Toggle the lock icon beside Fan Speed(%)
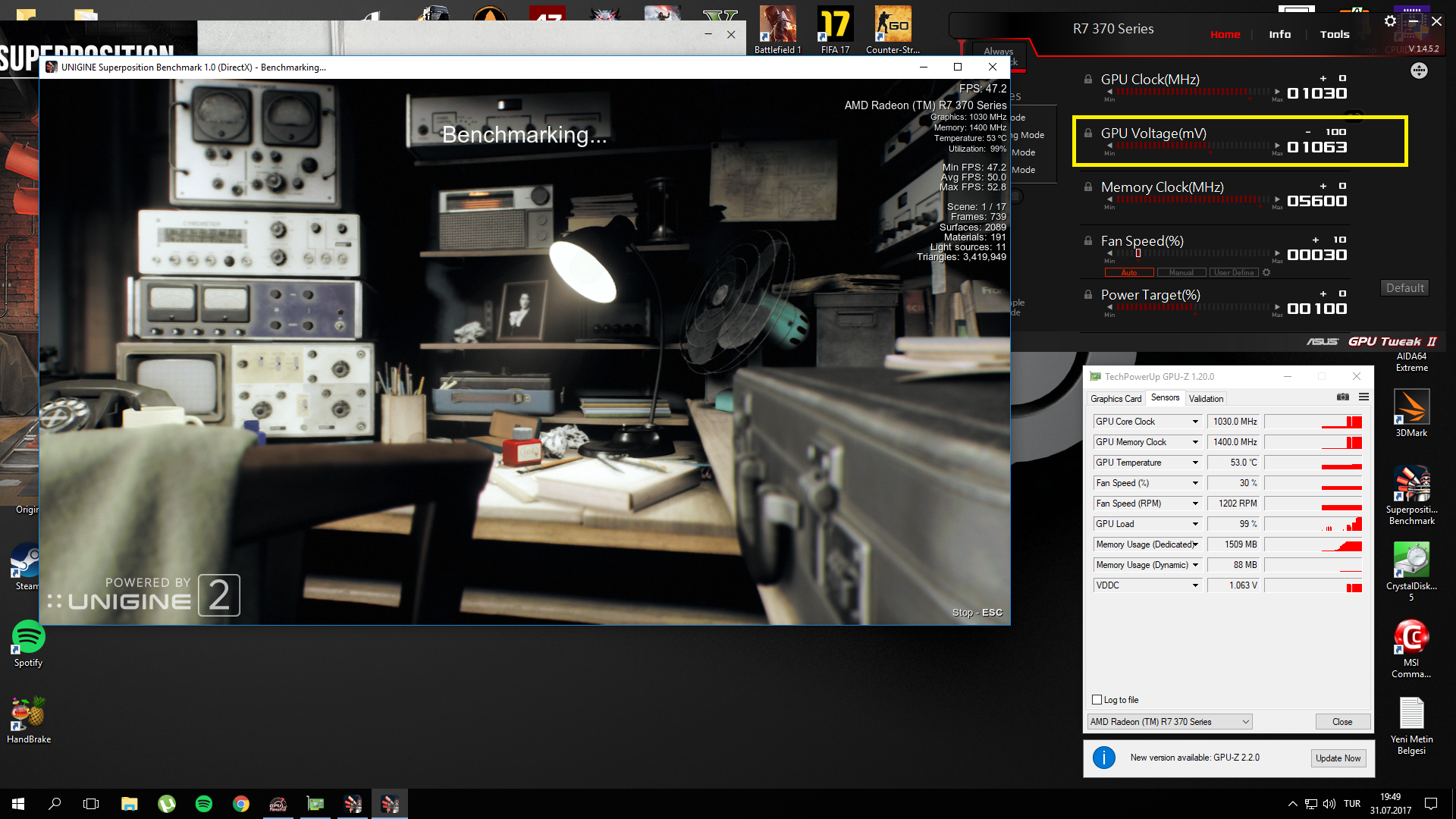1456x819 pixels. [x=1088, y=241]
